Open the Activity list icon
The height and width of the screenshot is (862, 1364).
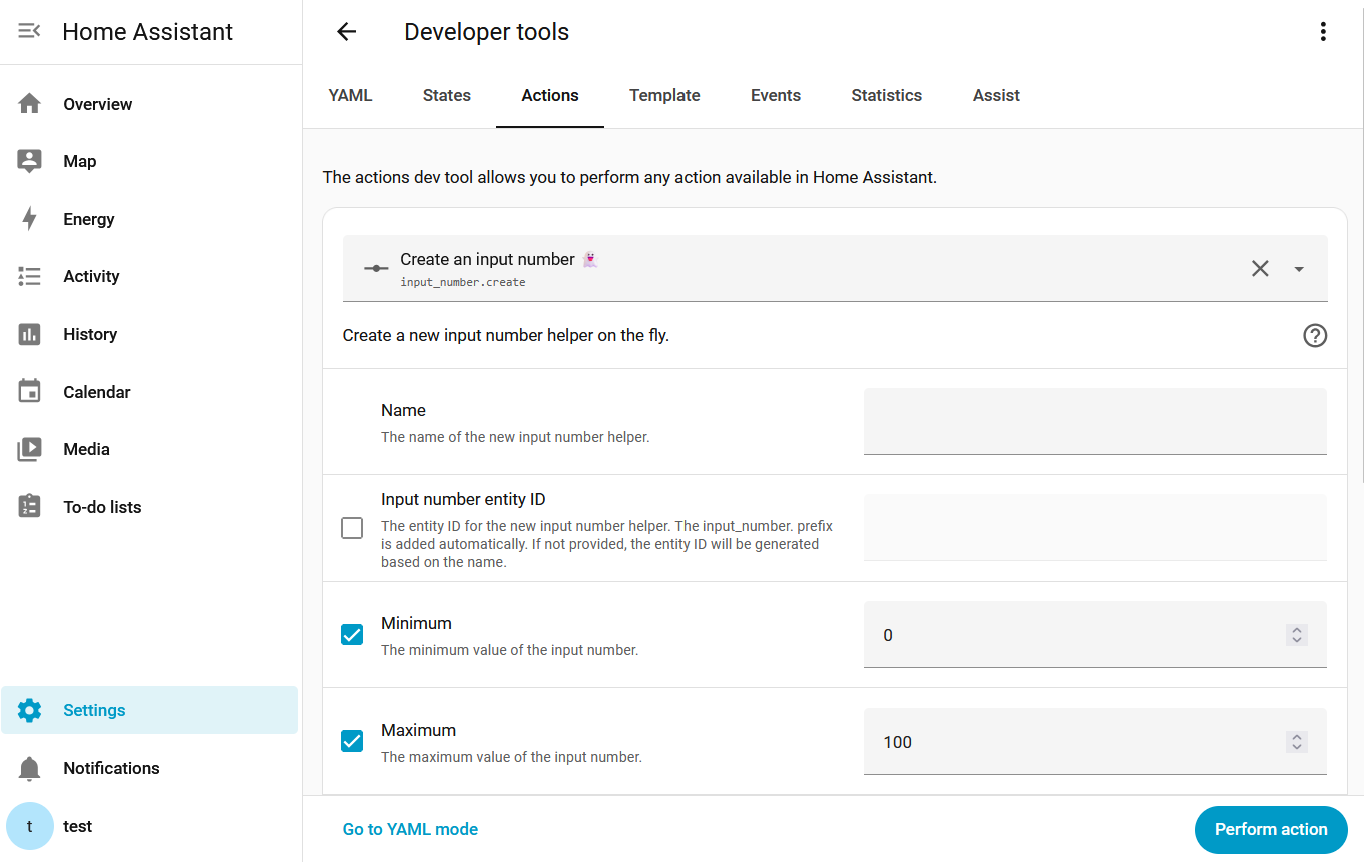point(29,276)
